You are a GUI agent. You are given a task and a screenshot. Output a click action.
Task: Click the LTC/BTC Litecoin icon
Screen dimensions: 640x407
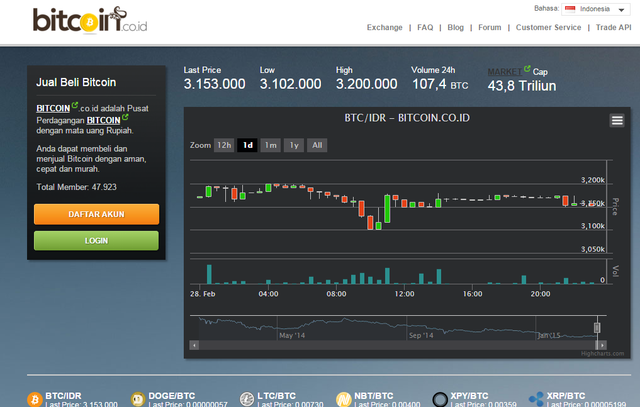click(247, 399)
